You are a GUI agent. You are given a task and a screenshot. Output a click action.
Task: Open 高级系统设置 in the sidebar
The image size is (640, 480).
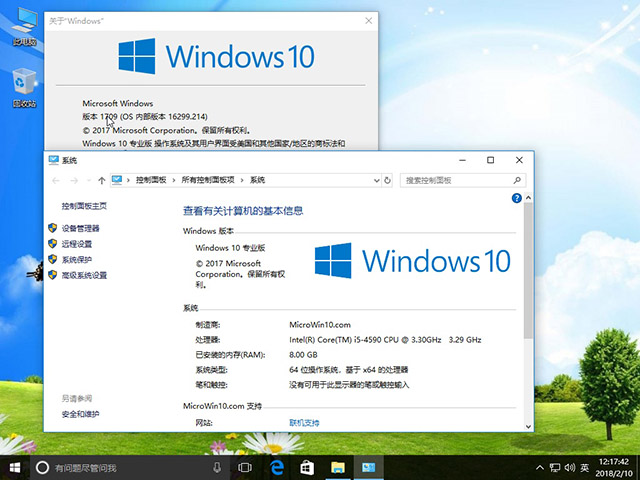[84, 276]
